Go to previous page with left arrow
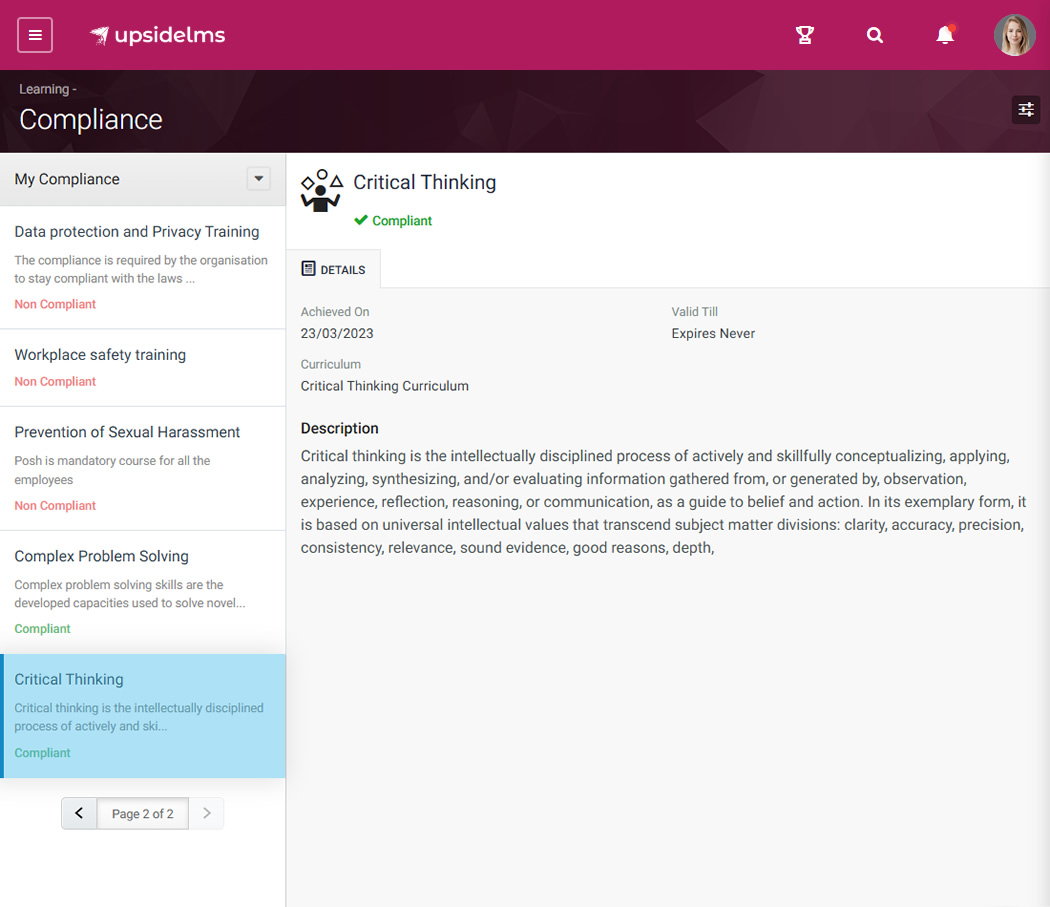This screenshot has width=1050, height=907. [79, 813]
